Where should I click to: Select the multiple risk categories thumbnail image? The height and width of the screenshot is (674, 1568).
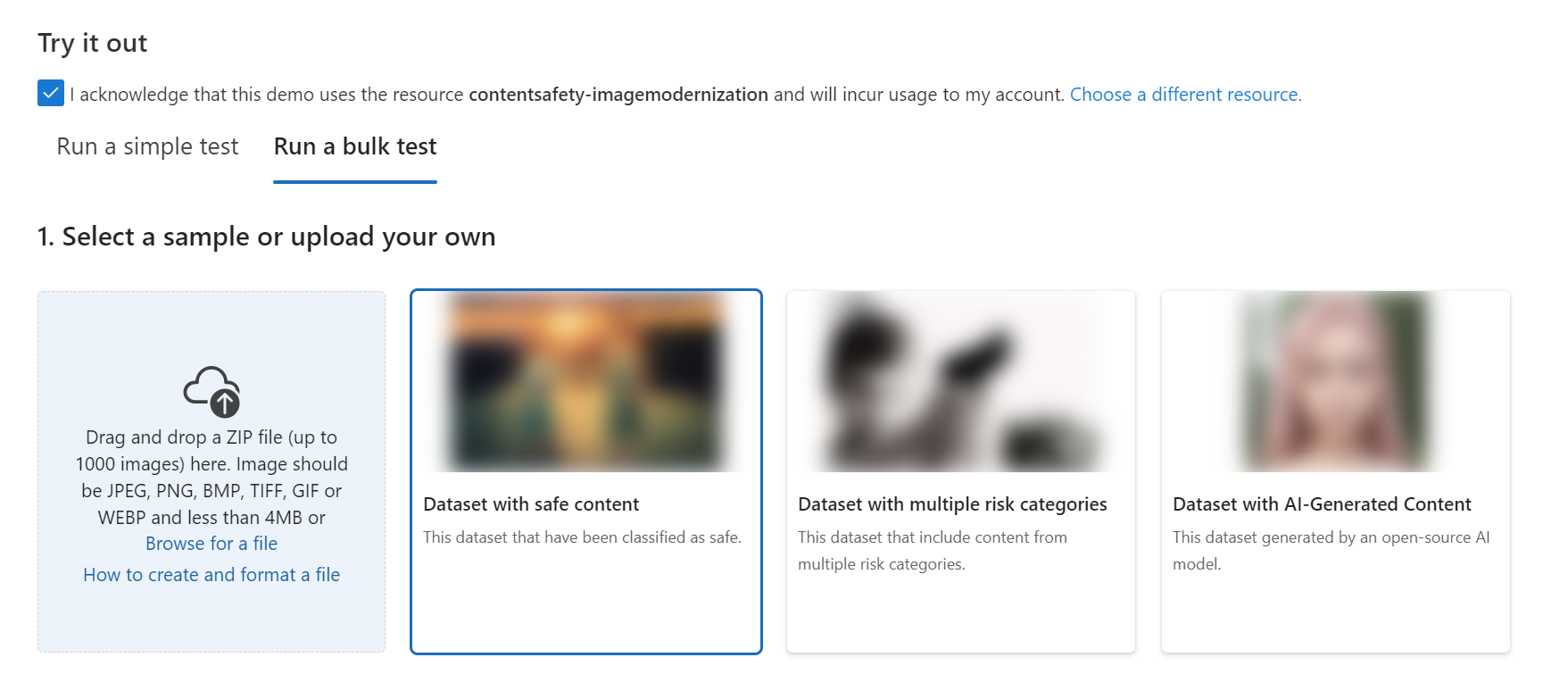click(x=960, y=382)
